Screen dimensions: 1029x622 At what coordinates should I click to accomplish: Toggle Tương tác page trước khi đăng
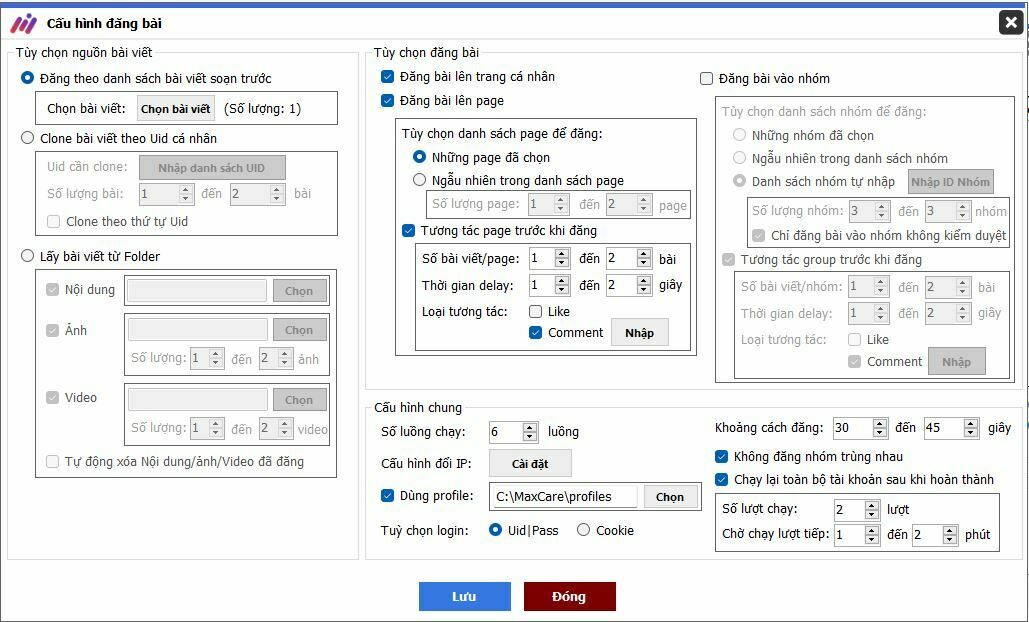(408, 231)
